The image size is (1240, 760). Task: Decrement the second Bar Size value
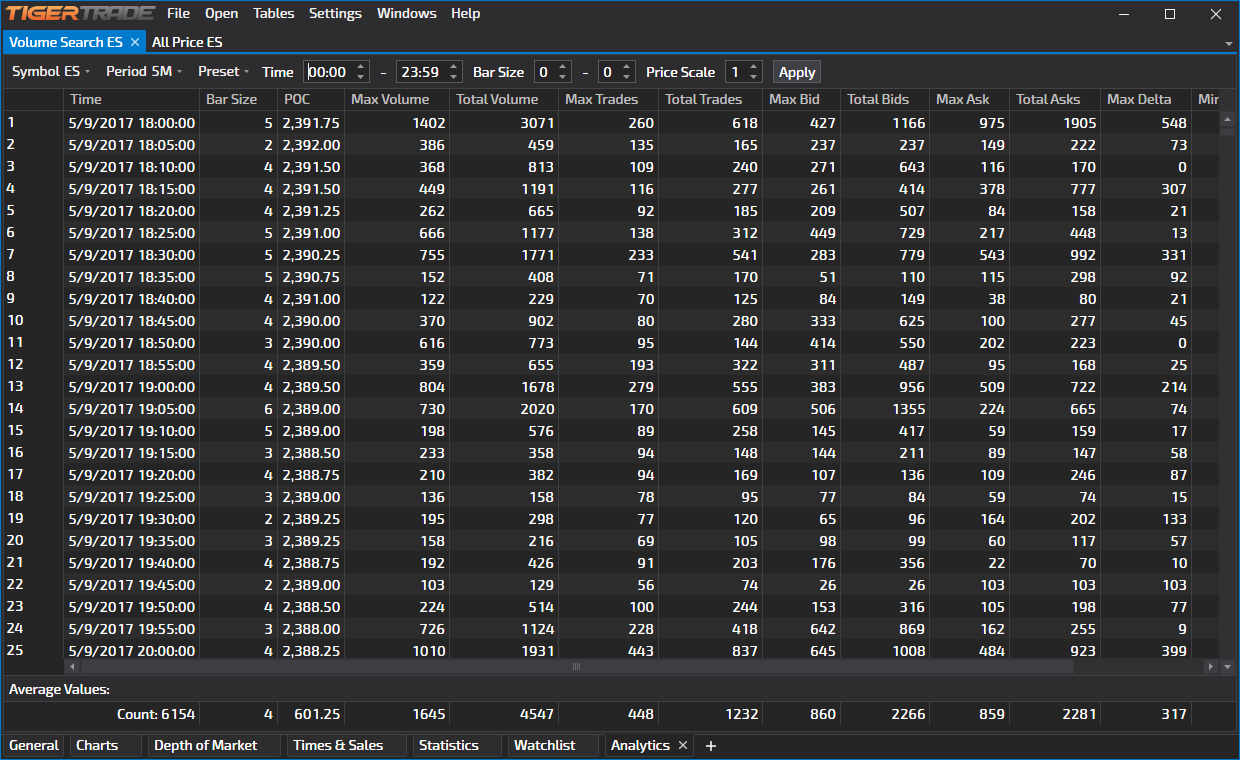pos(627,77)
